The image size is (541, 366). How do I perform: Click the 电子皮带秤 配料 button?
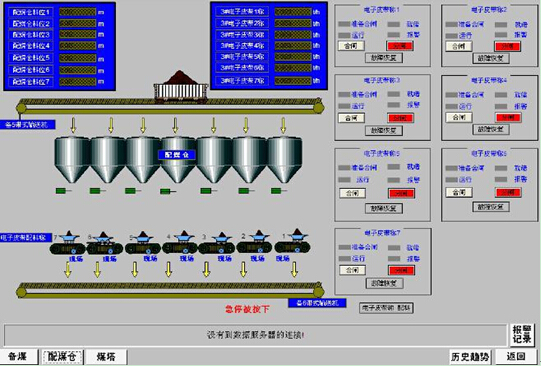(x=386, y=308)
